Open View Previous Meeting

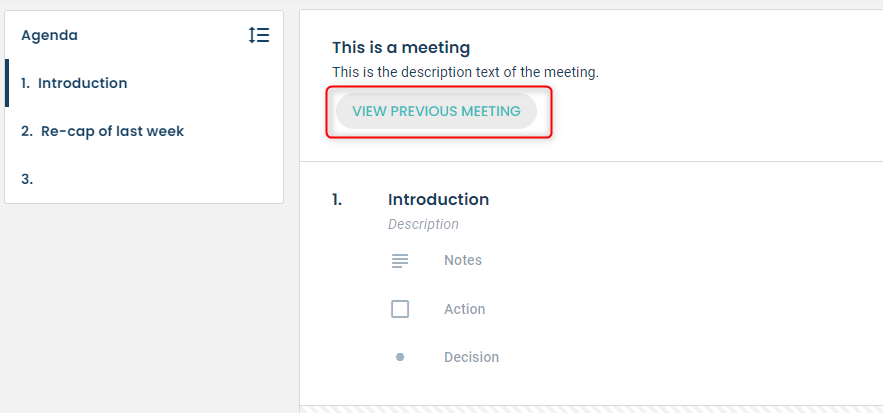pos(436,111)
